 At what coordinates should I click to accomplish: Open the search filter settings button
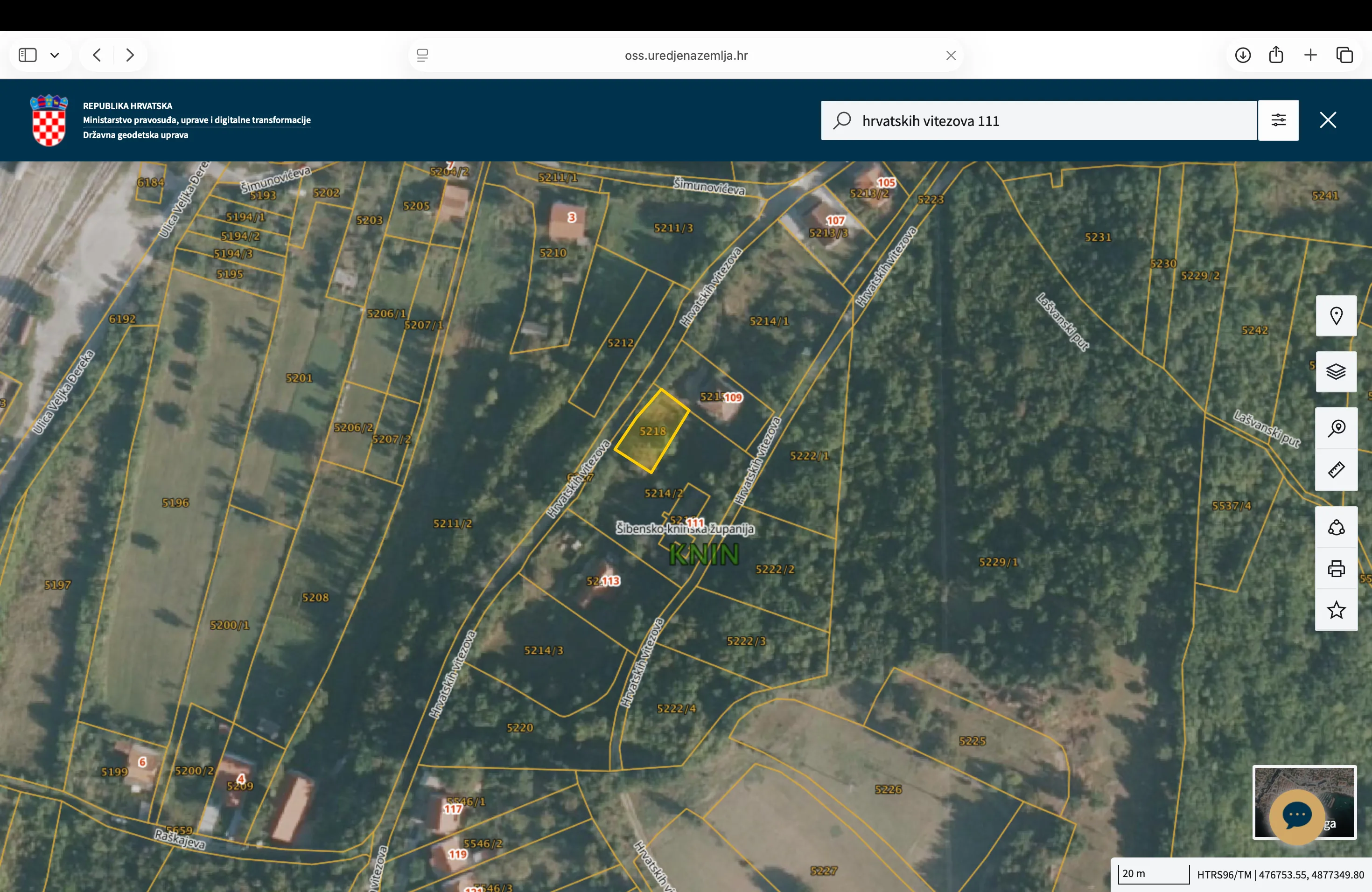point(1279,120)
